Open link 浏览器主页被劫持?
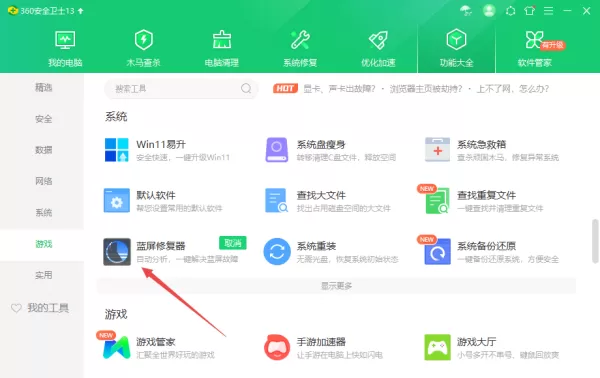 click(426, 89)
